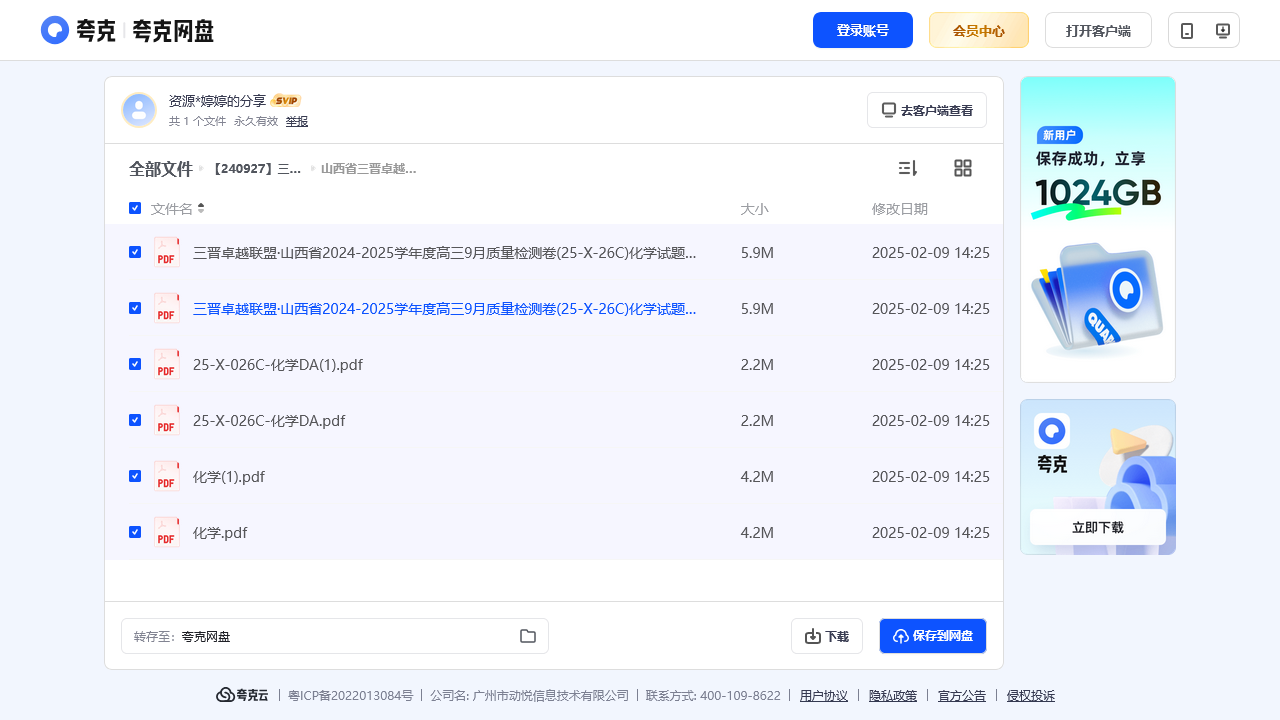Click the SVIP badge next to sharer name
Viewport: 1280px width, 720px height.
point(286,101)
